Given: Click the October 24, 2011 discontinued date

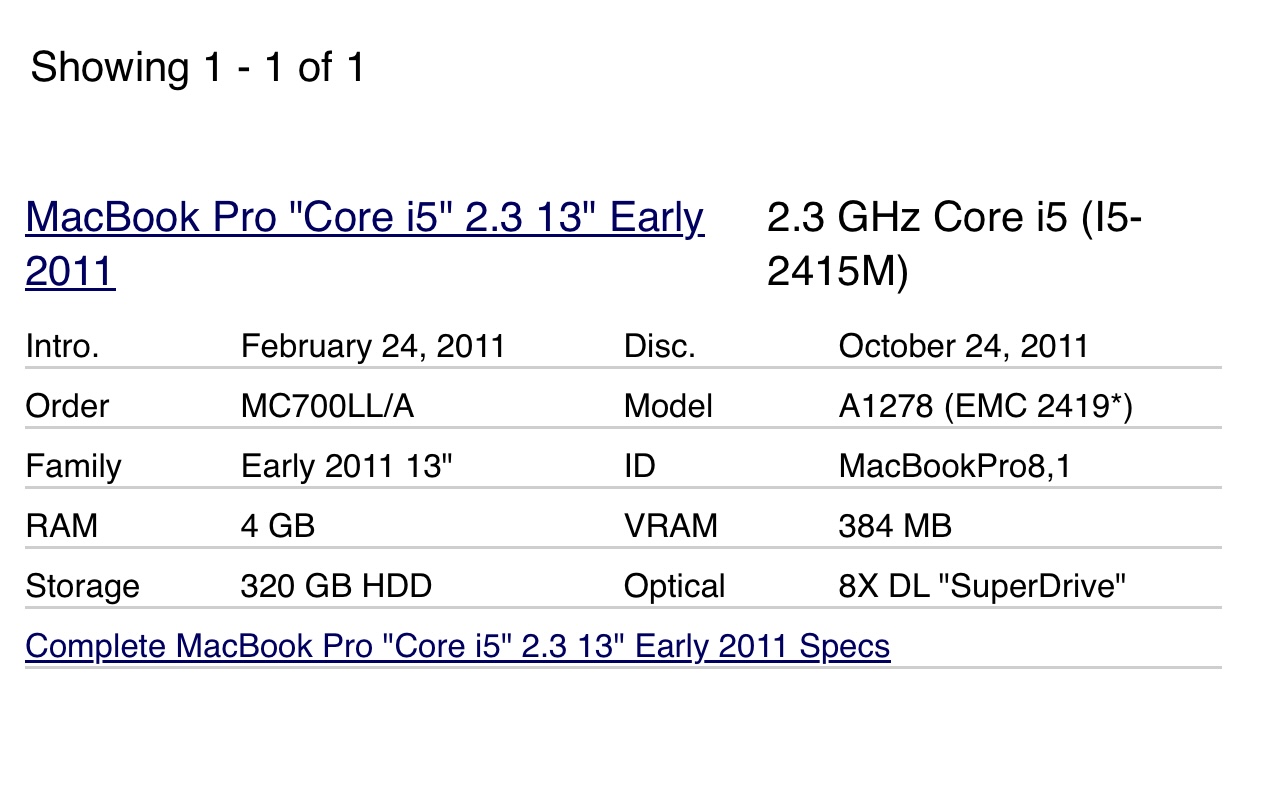Looking at the screenshot, I should click(x=963, y=347).
